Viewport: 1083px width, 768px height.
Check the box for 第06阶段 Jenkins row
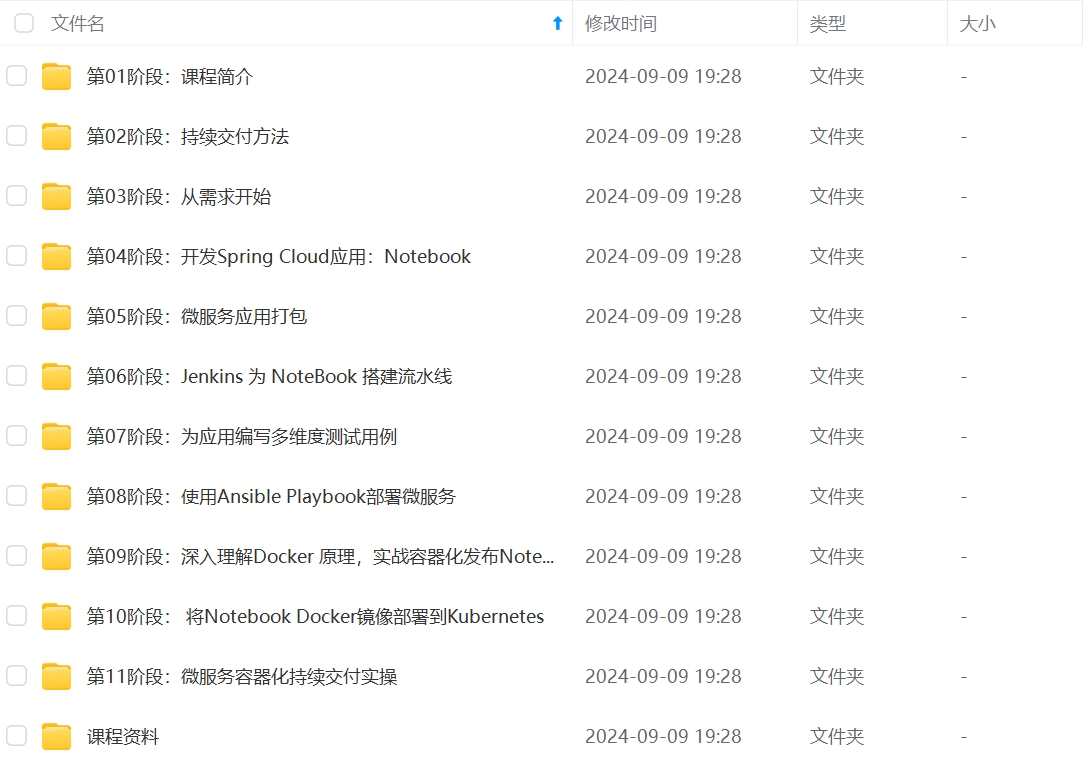point(17,376)
